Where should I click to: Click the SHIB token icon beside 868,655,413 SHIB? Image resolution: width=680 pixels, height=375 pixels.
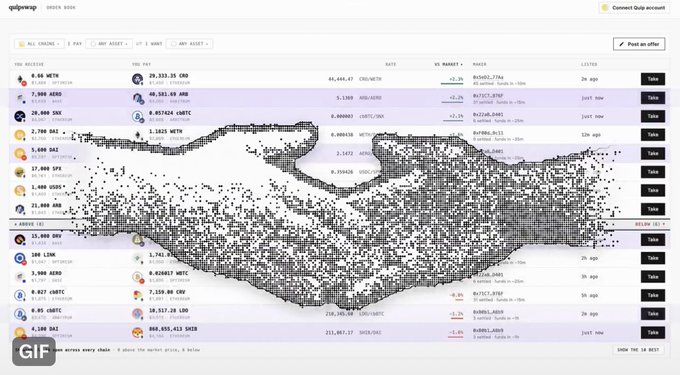(x=137, y=333)
